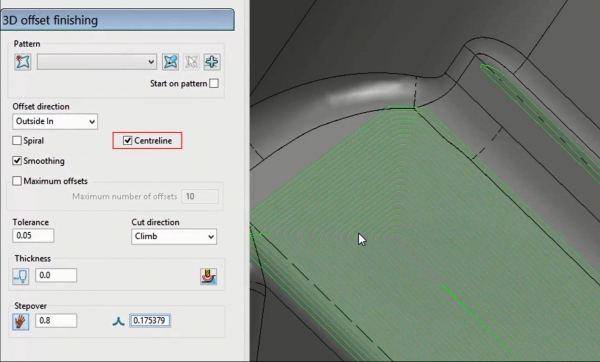600x362 pixels.
Task: Click the cusp height value field
Action: (x=150, y=320)
